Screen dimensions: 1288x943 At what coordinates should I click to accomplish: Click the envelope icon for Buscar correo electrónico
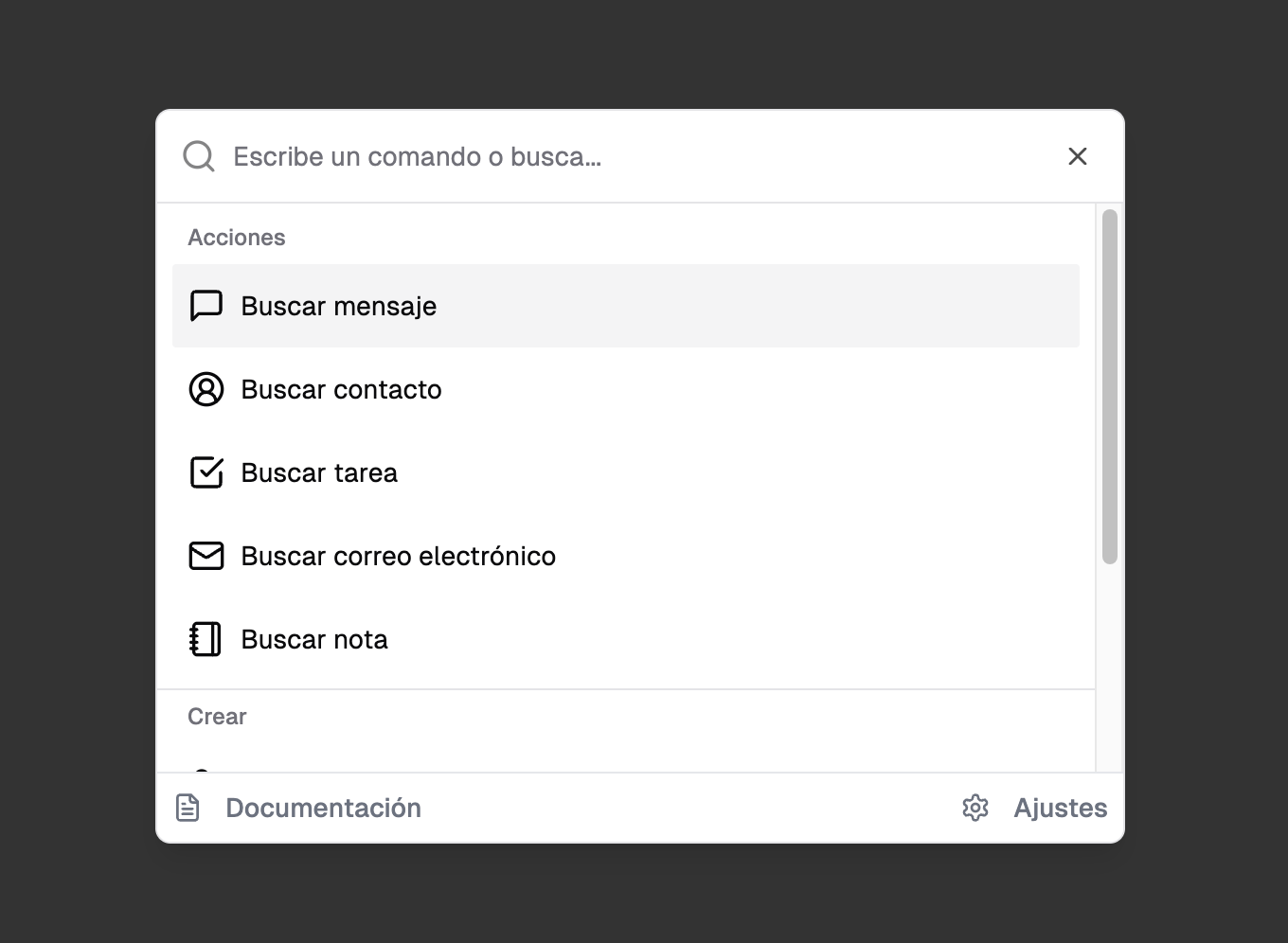[206, 556]
